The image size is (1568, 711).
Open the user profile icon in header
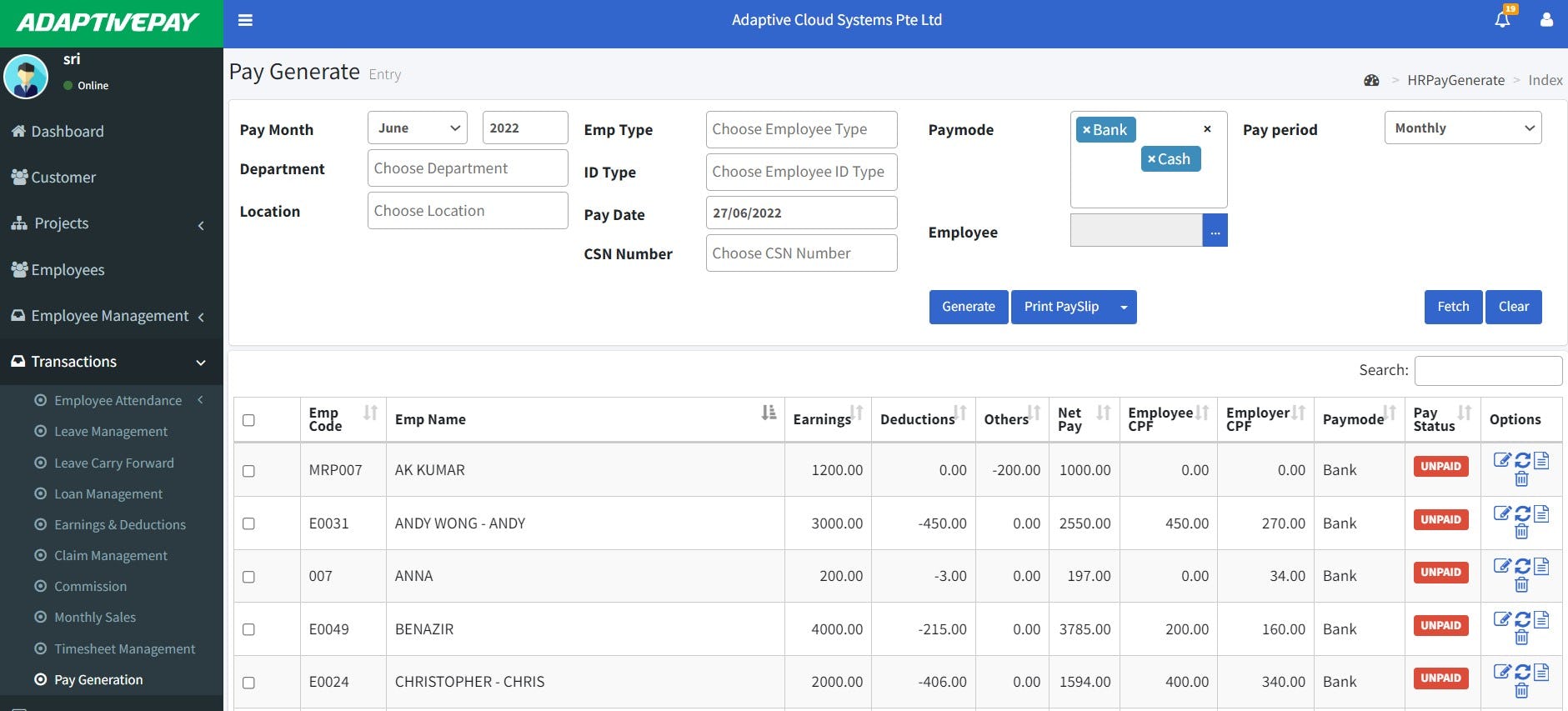point(1546,19)
